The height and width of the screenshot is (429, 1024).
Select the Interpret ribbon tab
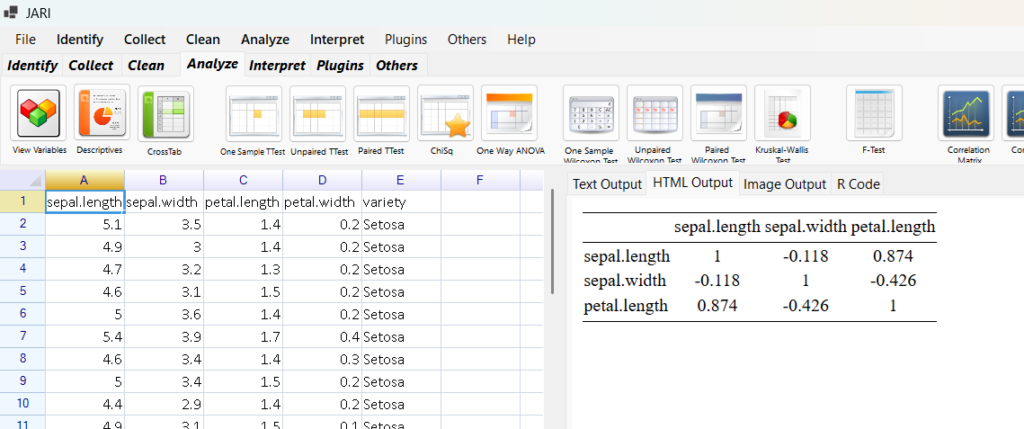(x=277, y=65)
